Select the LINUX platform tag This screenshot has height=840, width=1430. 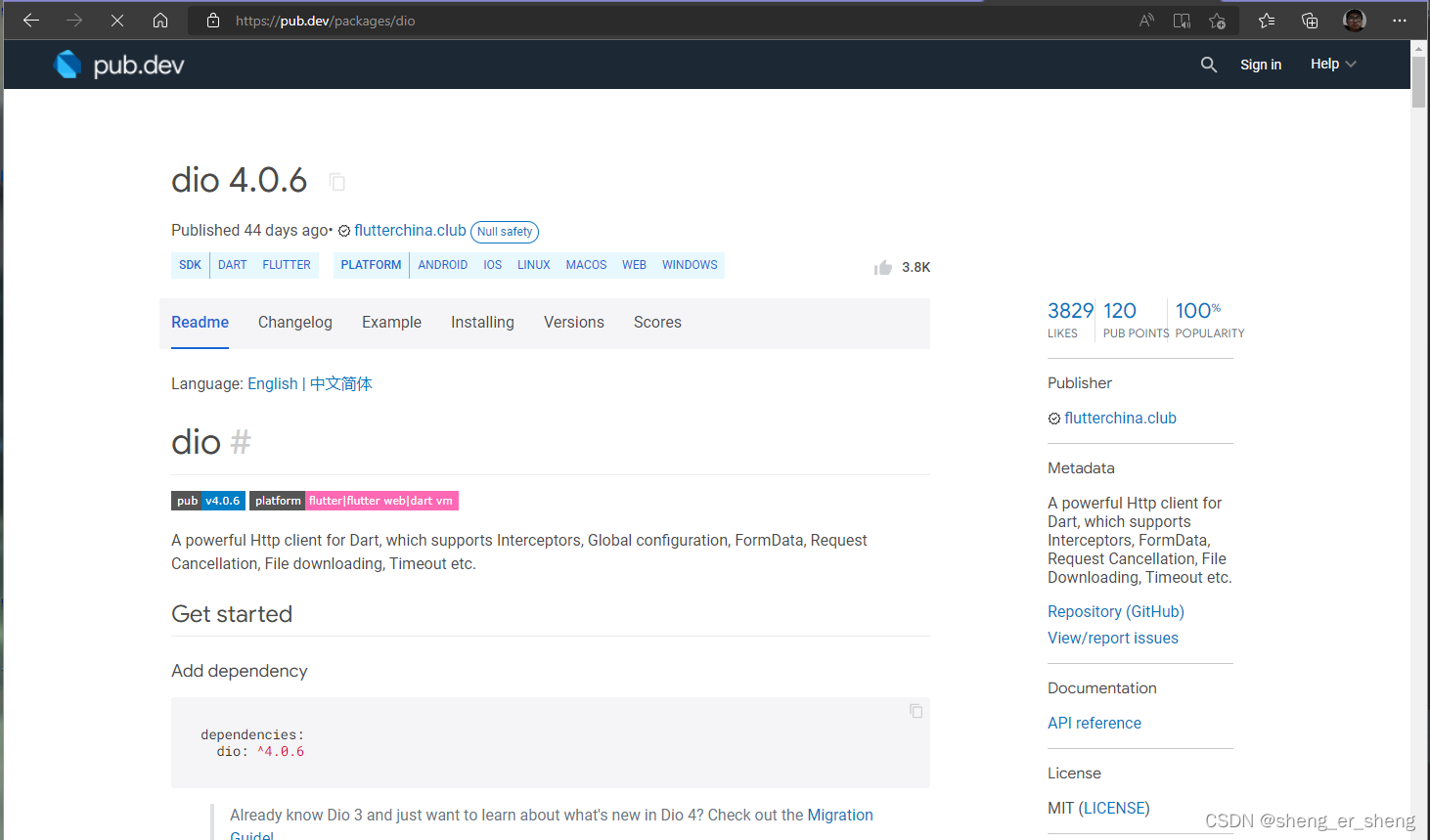(534, 265)
